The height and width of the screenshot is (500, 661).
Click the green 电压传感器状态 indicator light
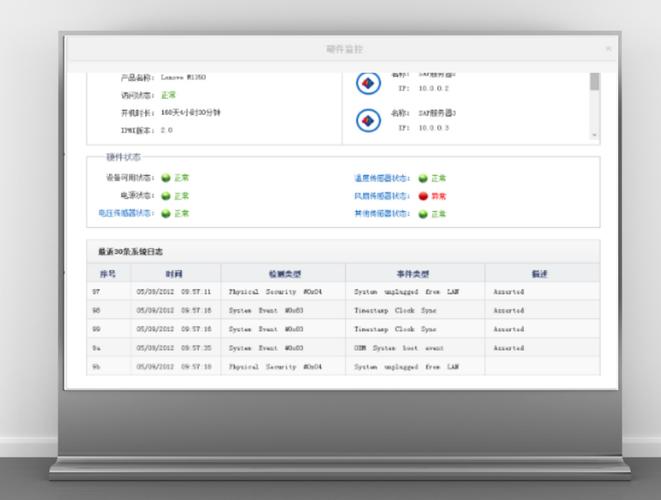(x=166, y=213)
